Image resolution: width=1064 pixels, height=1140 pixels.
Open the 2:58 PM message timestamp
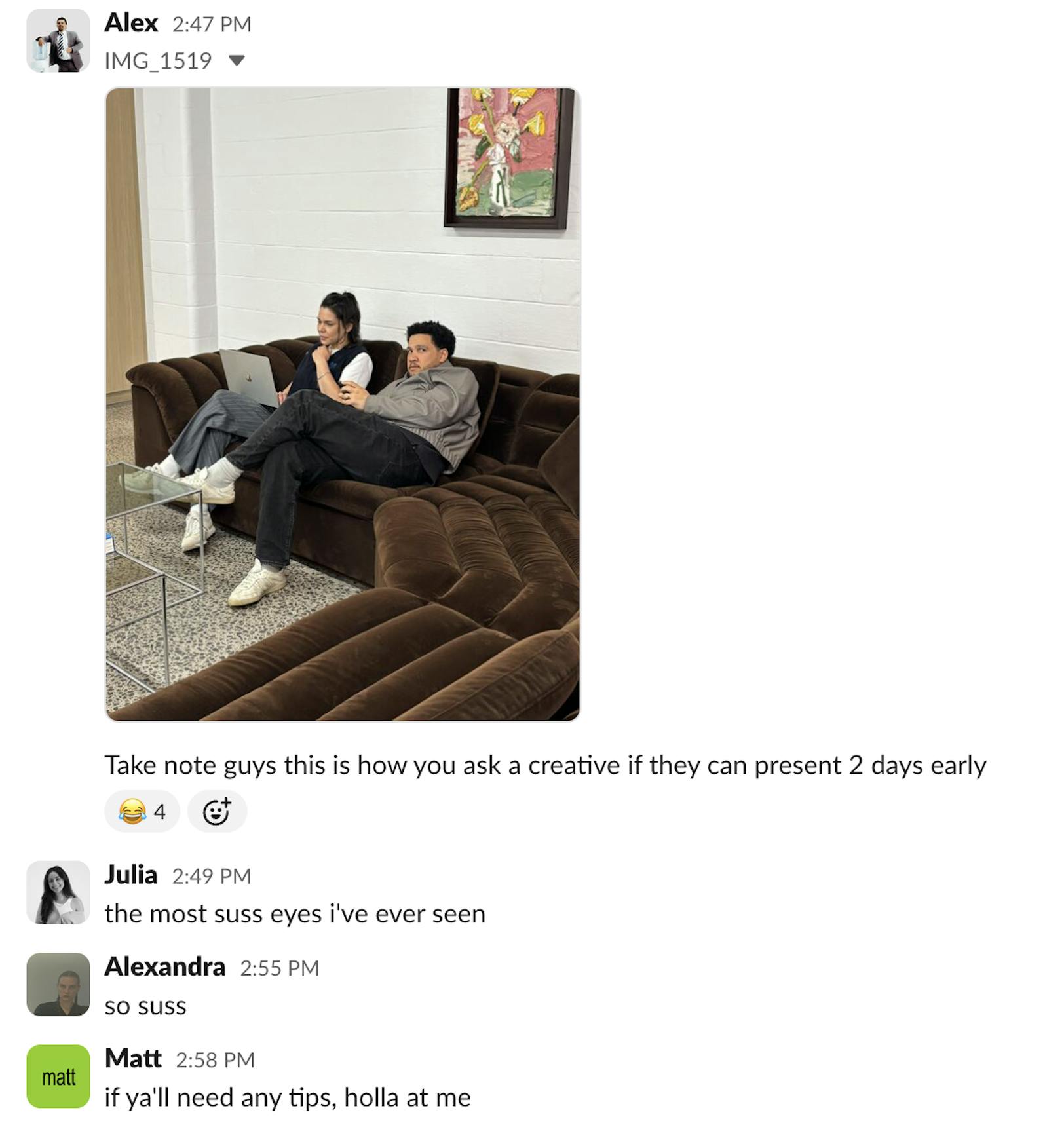click(x=216, y=1059)
